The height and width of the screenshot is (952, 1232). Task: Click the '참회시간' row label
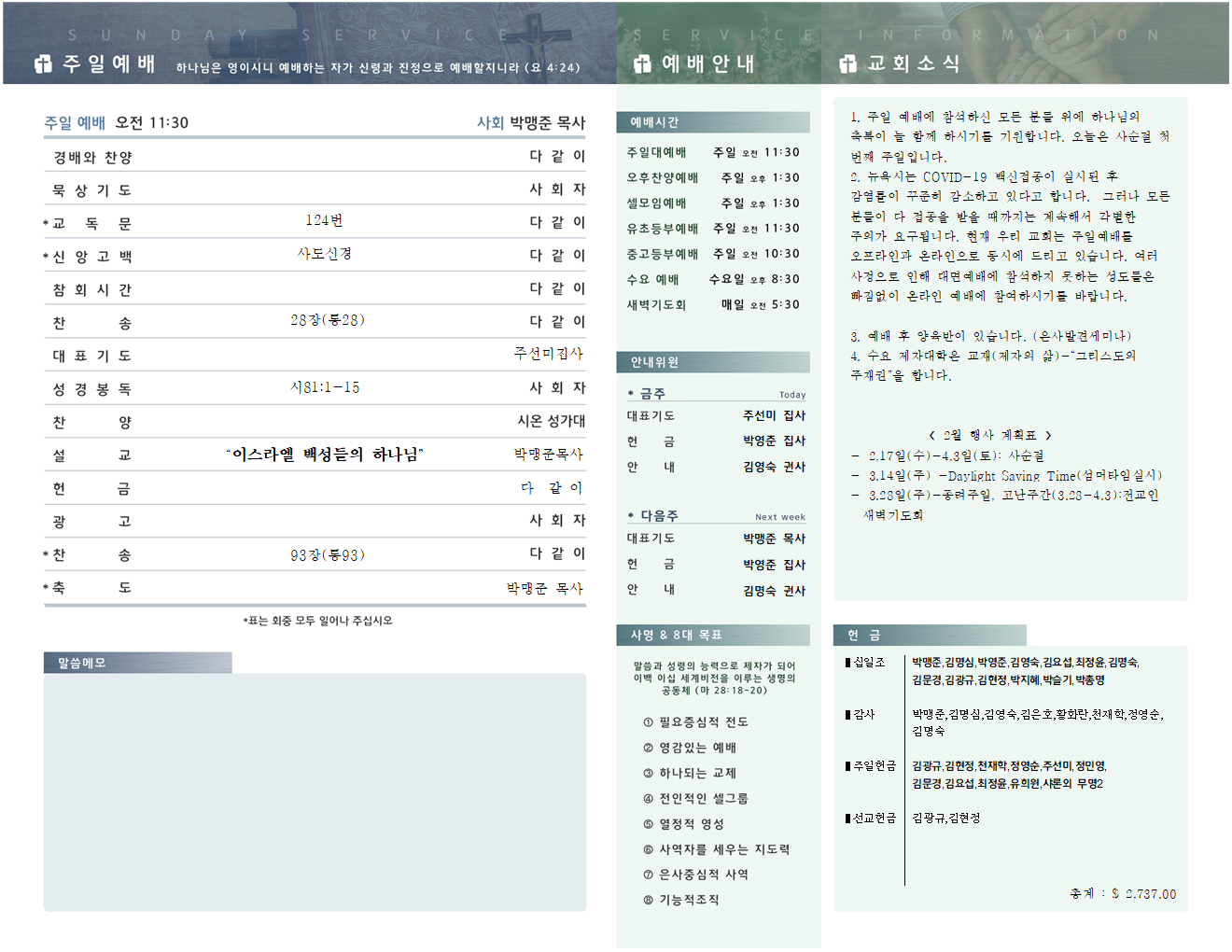pyautogui.click(x=92, y=289)
